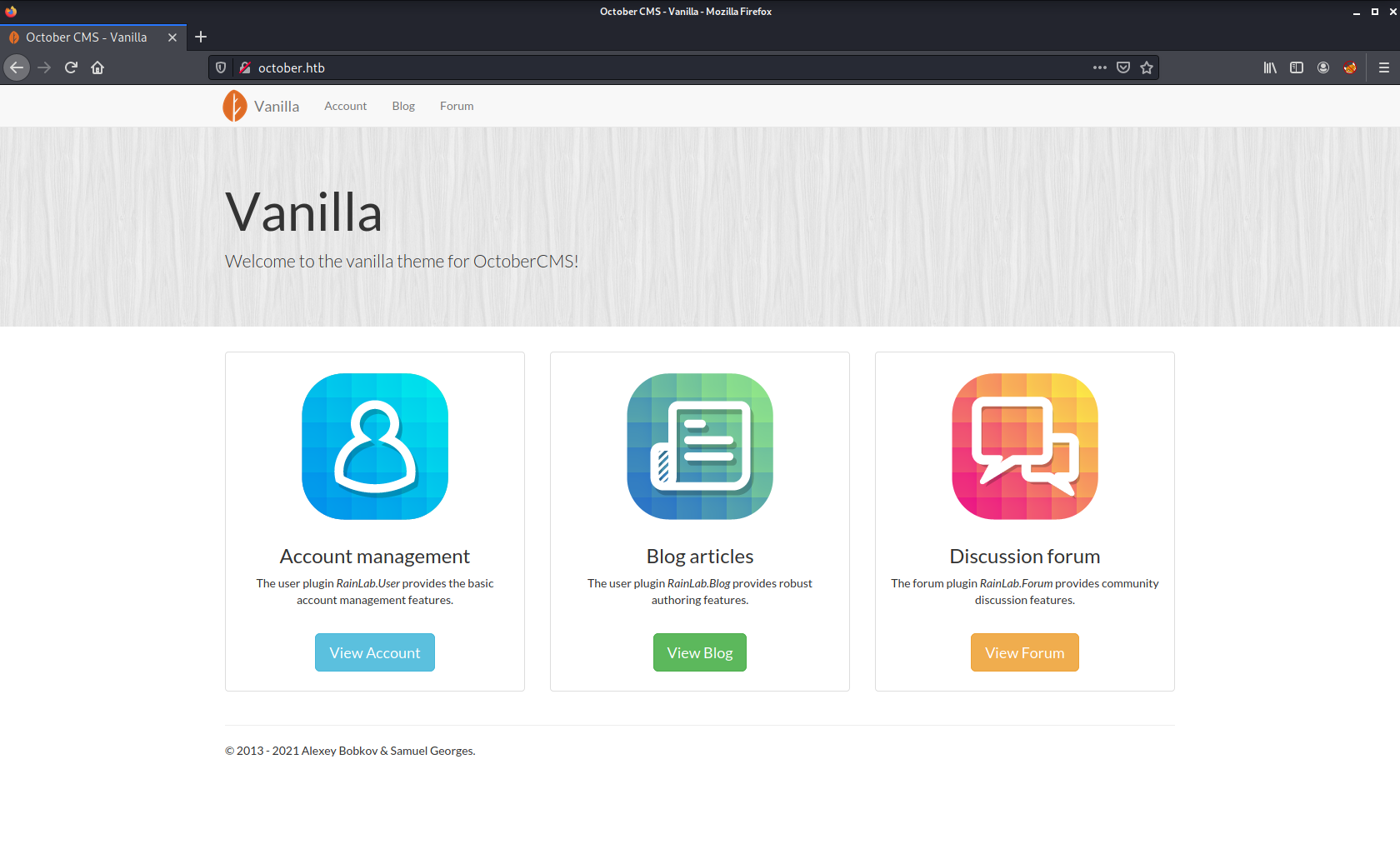The height and width of the screenshot is (849, 1400).
Task: Switch to the October CMS - Vanilla tab
Action: tap(86, 37)
